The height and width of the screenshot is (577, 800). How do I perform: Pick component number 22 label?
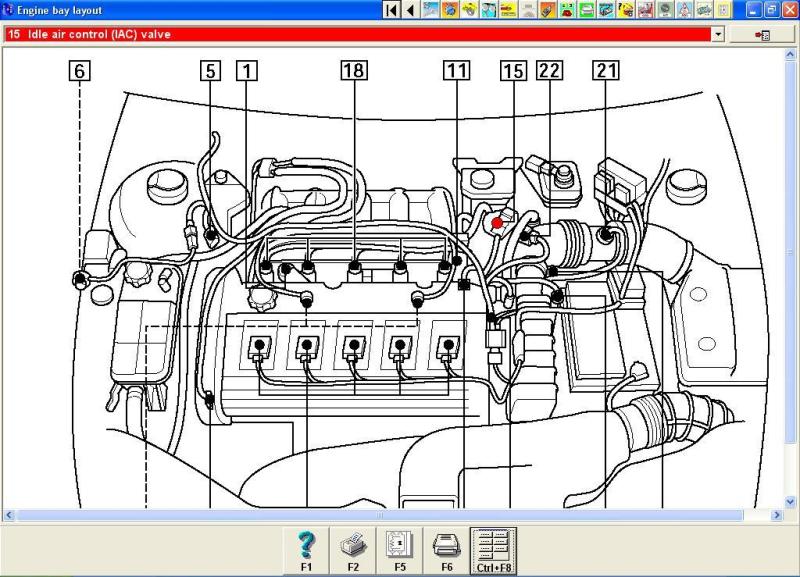549,70
